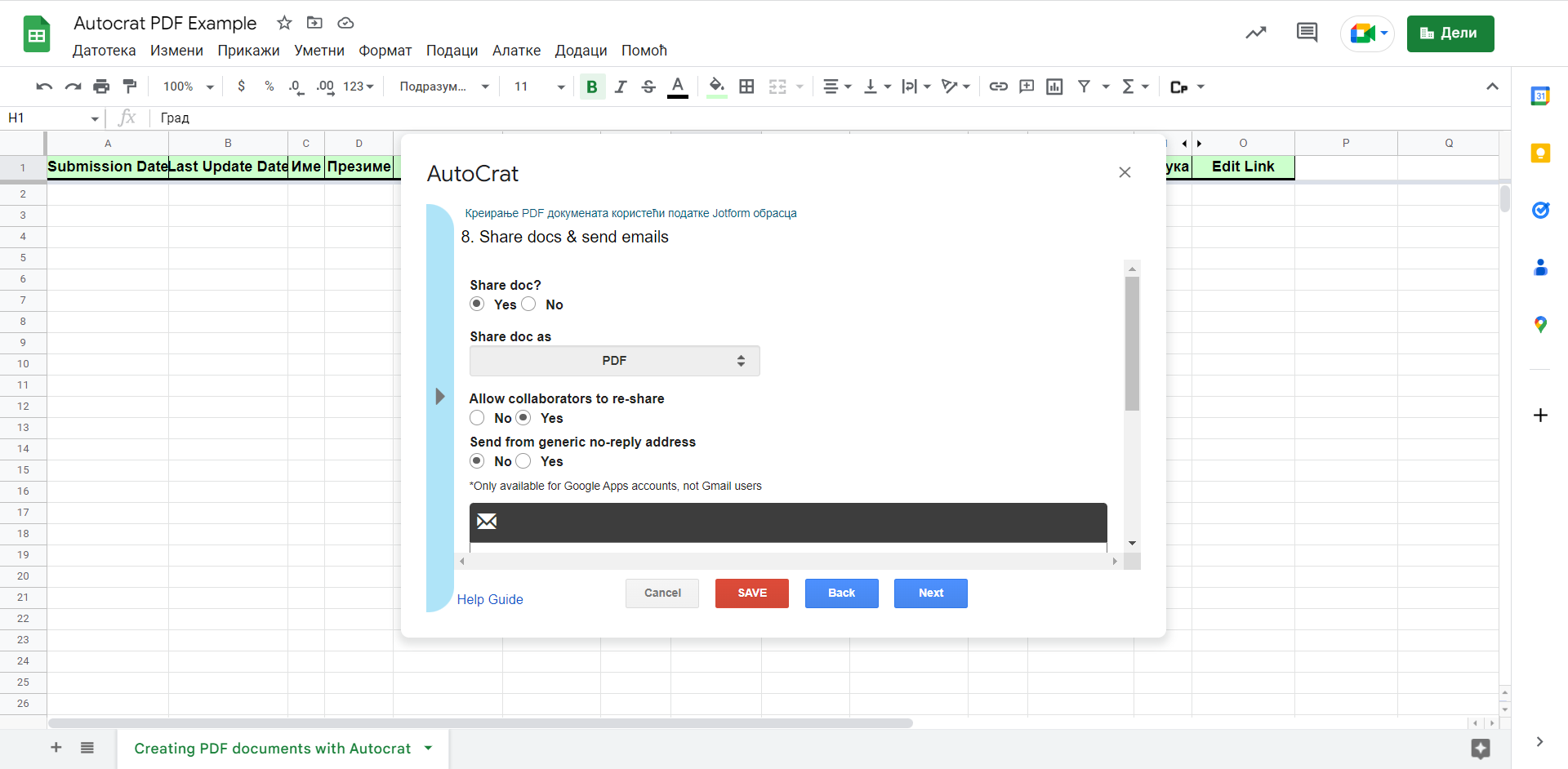Open the text rotation dropdown
1568x769 pixels.
pos(955,87)
